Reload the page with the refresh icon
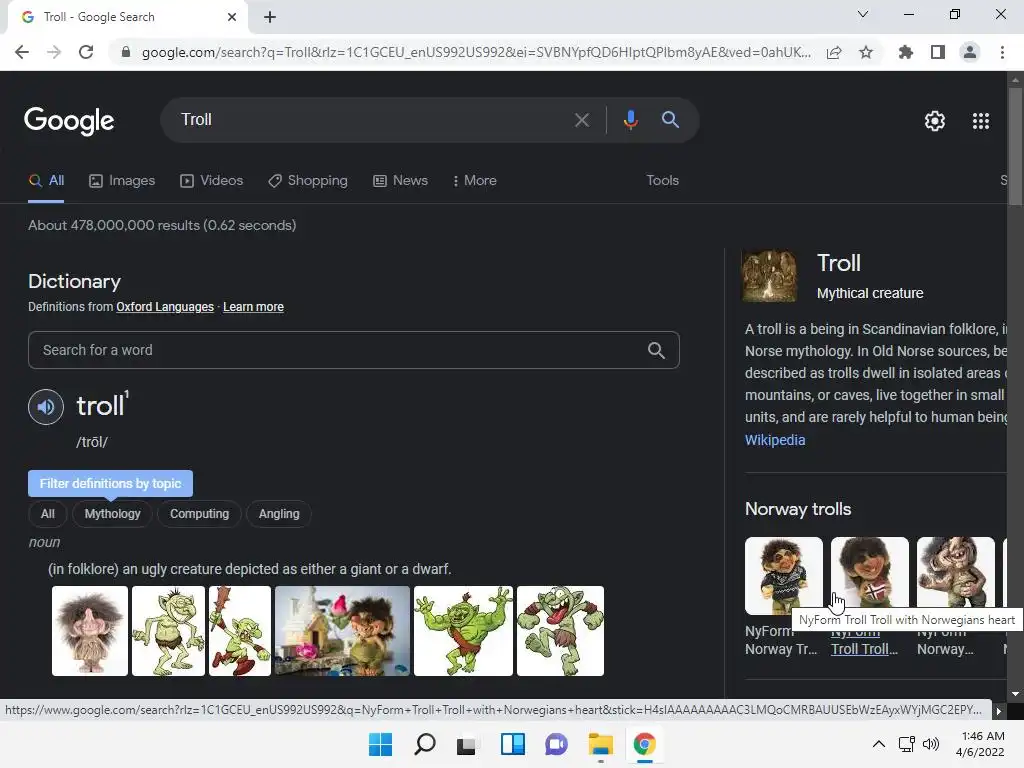 86,52
